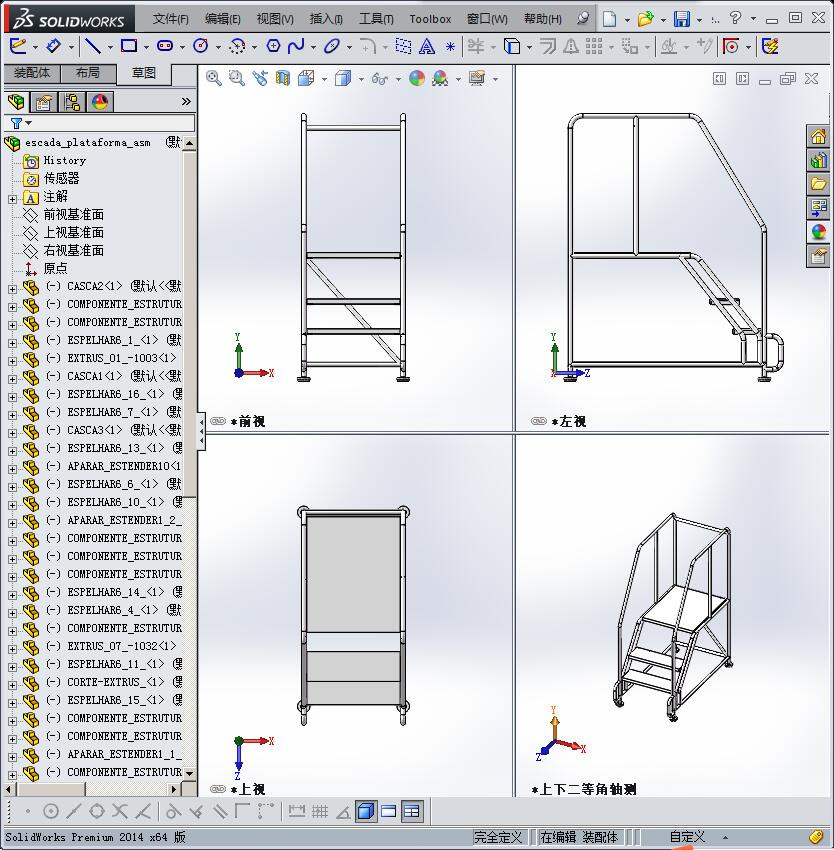Open the File Explorer task pane icon

click(x=818, y=184)
